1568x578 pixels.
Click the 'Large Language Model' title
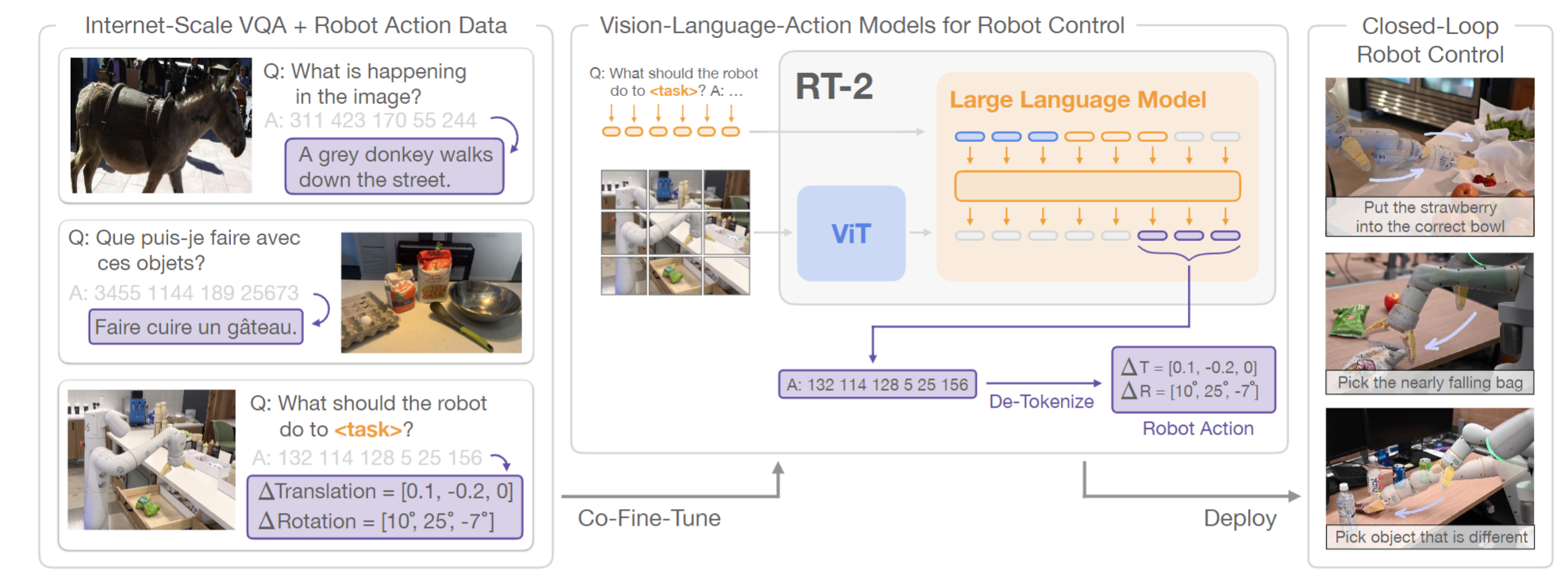pos(1078,100)
